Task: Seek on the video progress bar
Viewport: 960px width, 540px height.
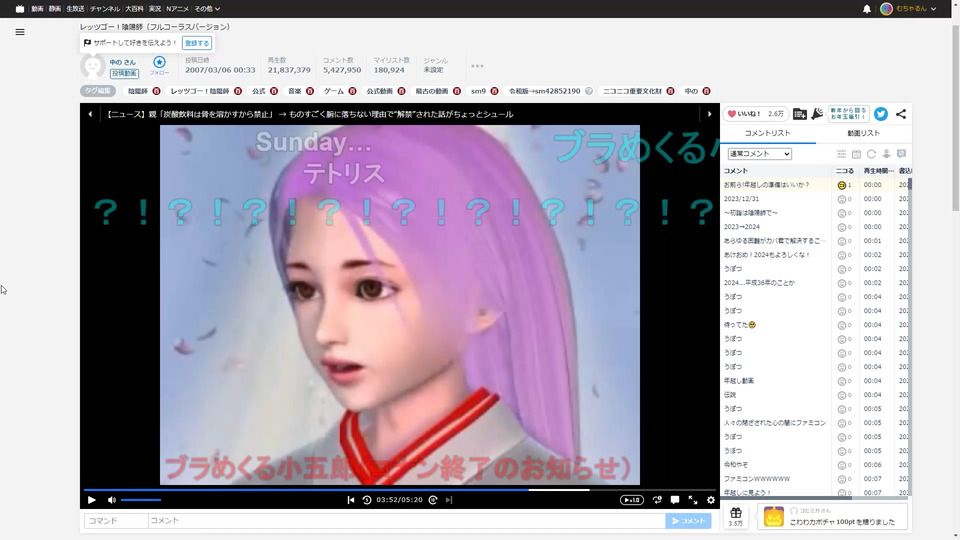Action: pyautogui.click(x=399, y=490)
